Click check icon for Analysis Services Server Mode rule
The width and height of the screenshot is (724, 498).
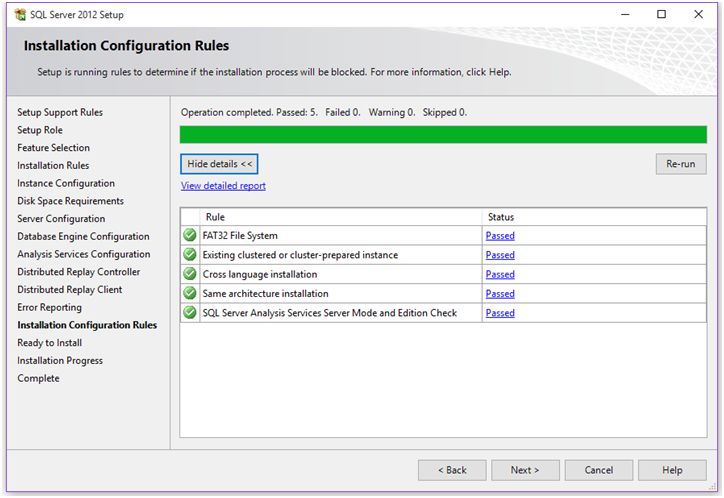tap(189, 312)
